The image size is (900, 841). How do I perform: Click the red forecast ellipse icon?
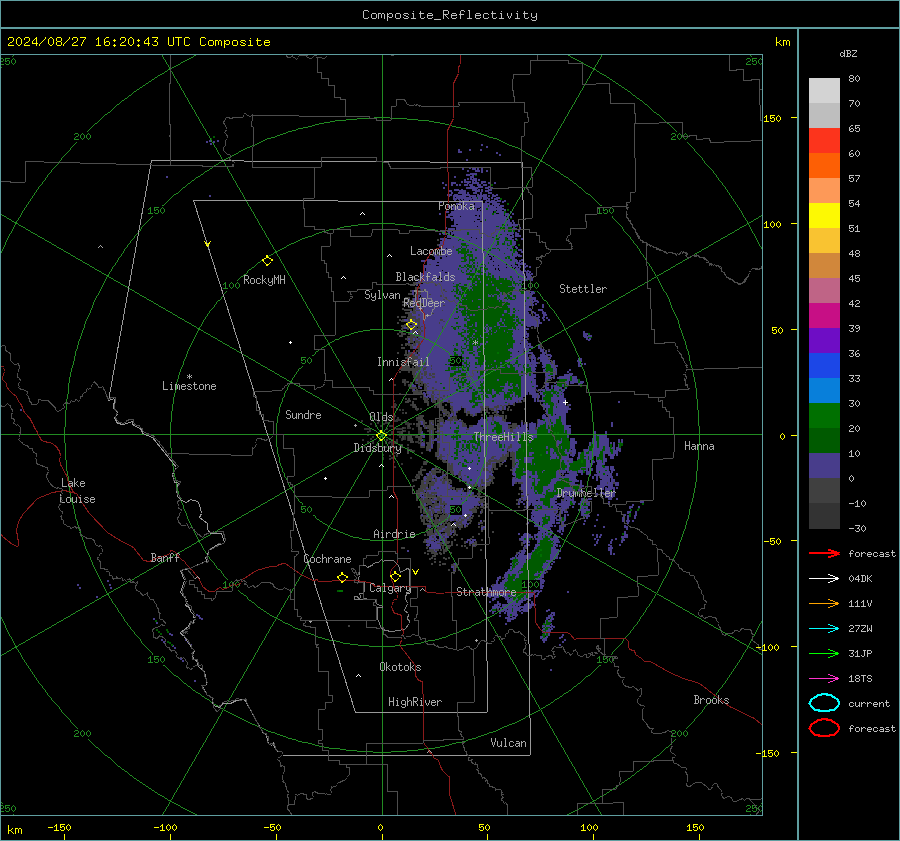[x=824, y=728]
